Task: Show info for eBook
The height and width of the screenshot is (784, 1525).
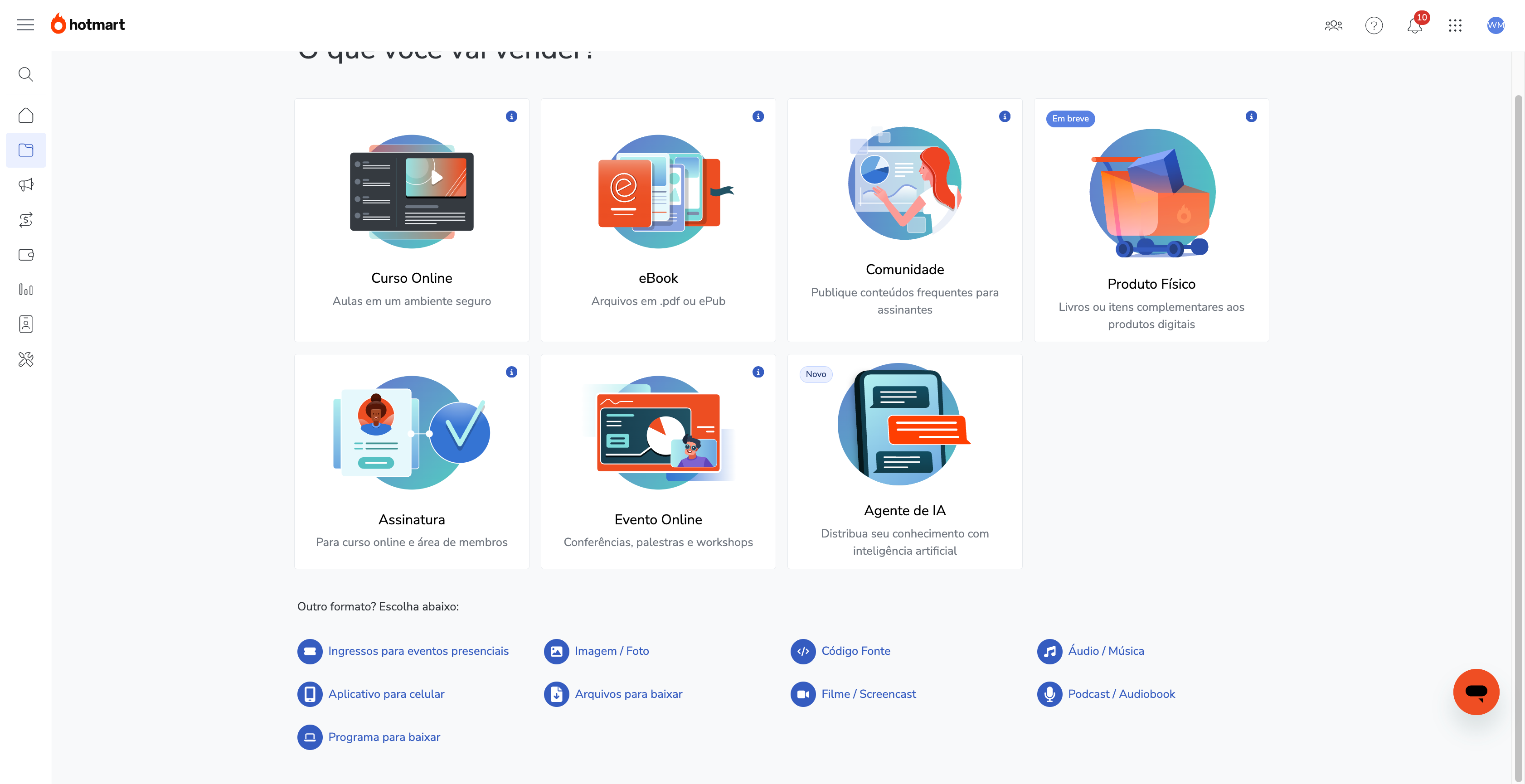Action: 758,116
